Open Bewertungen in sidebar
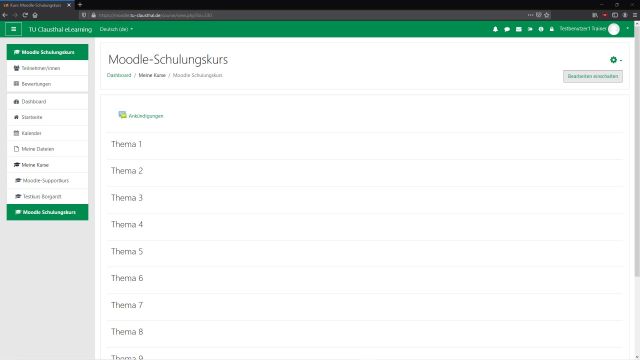640x360 pixels. tap(47, 84)
